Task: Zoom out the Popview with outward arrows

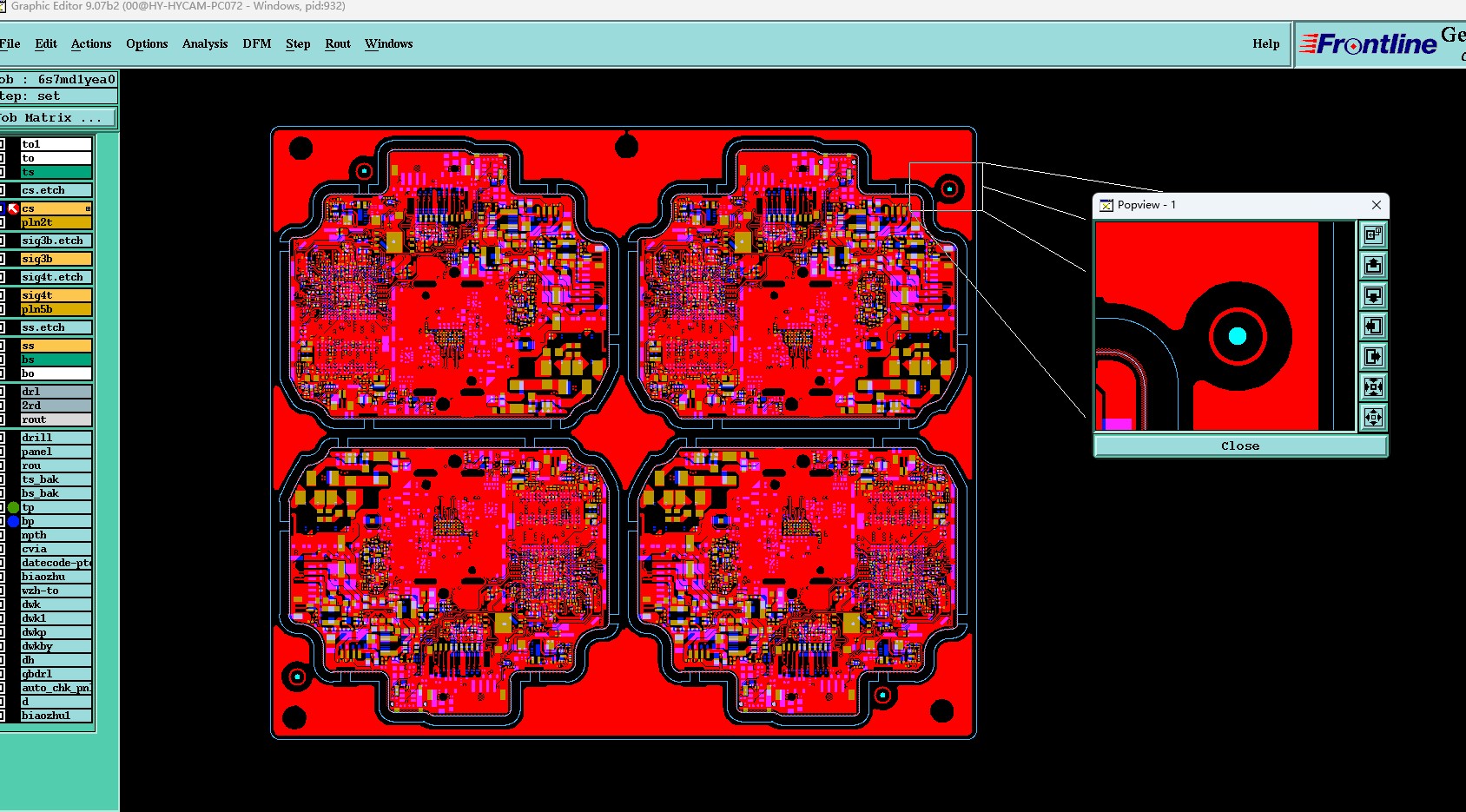Action: click(1373, 417)
